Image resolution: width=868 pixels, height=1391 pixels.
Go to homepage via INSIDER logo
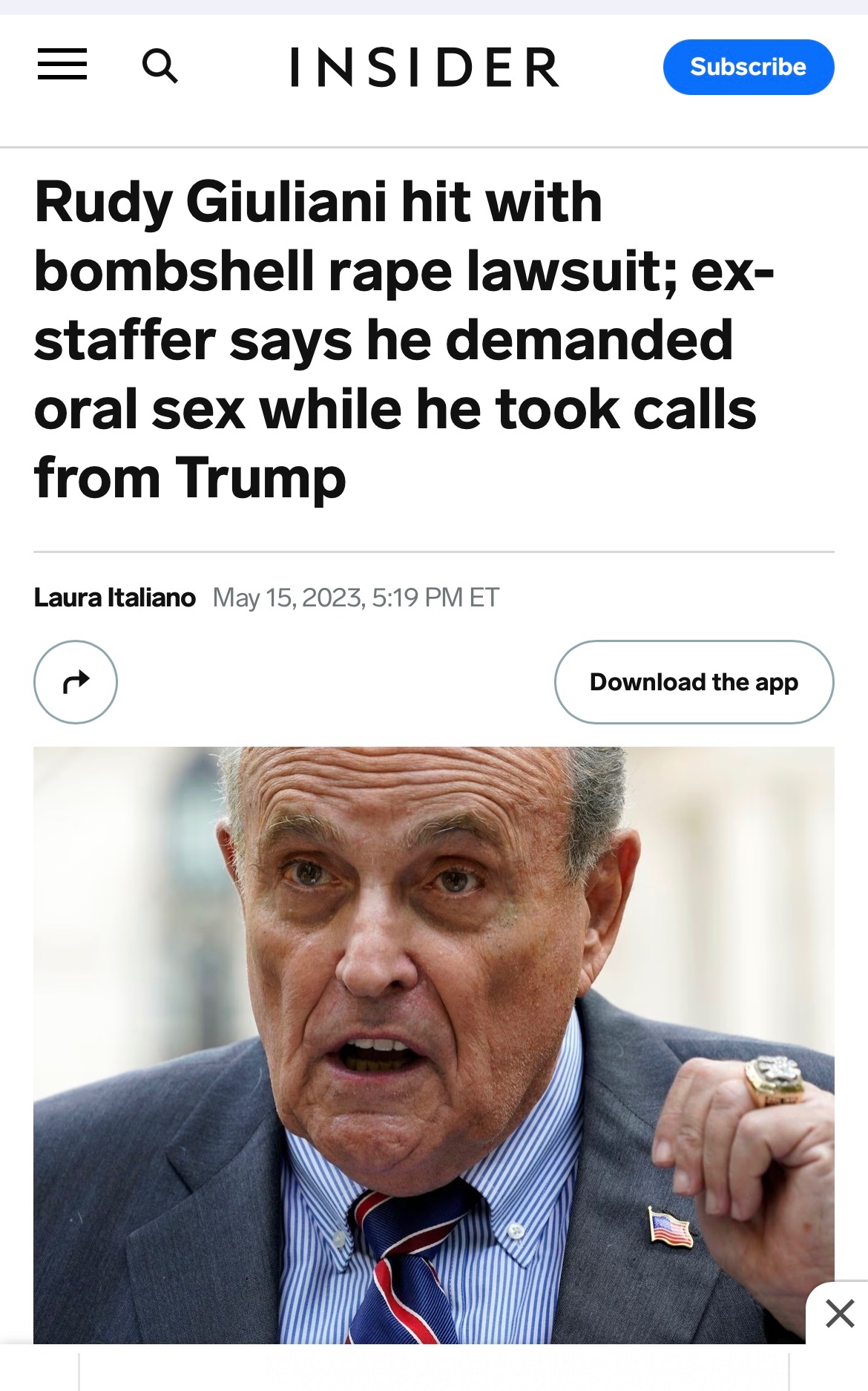[x=424, y=67]
